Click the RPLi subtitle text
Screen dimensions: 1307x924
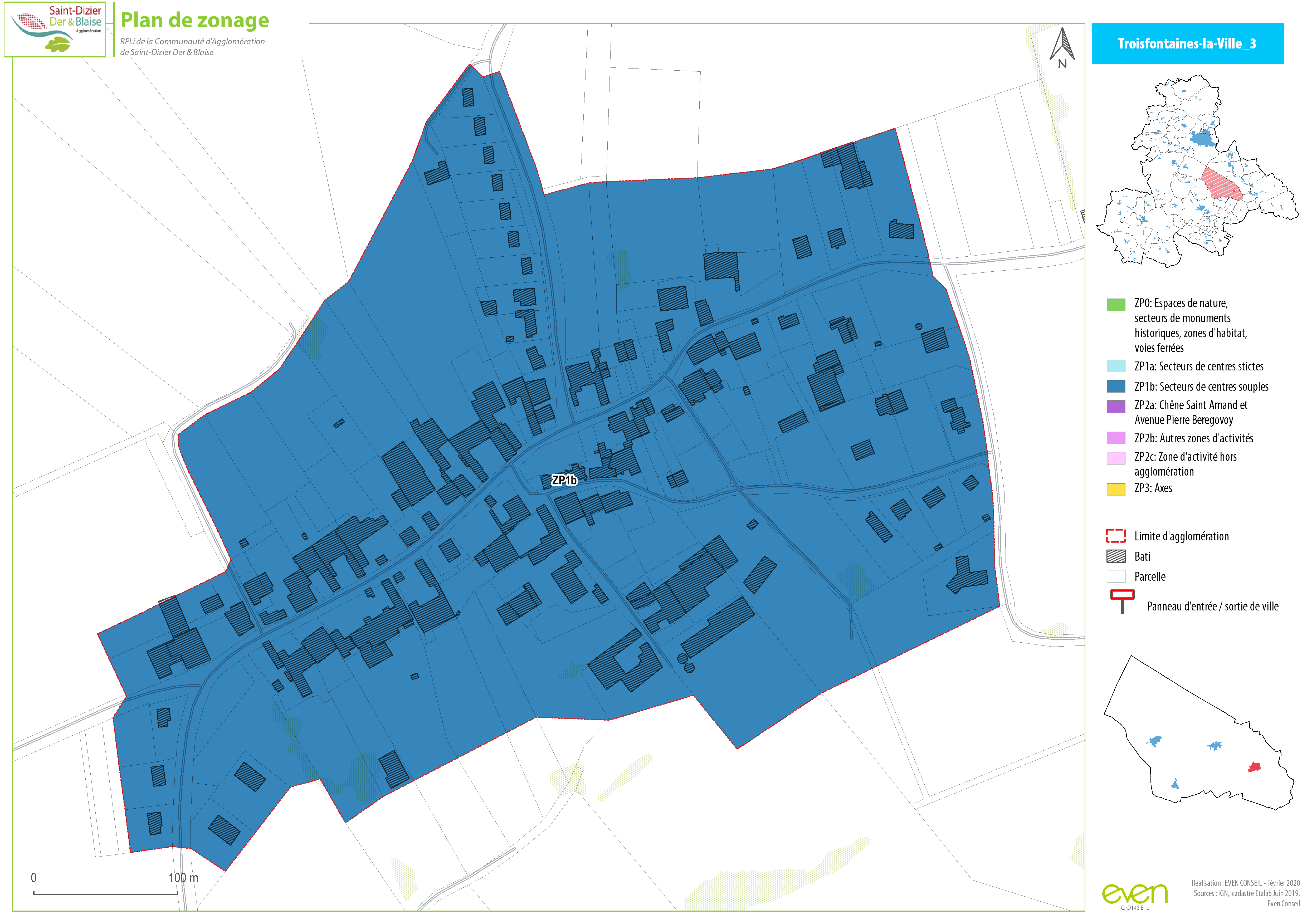pos(192,47)
